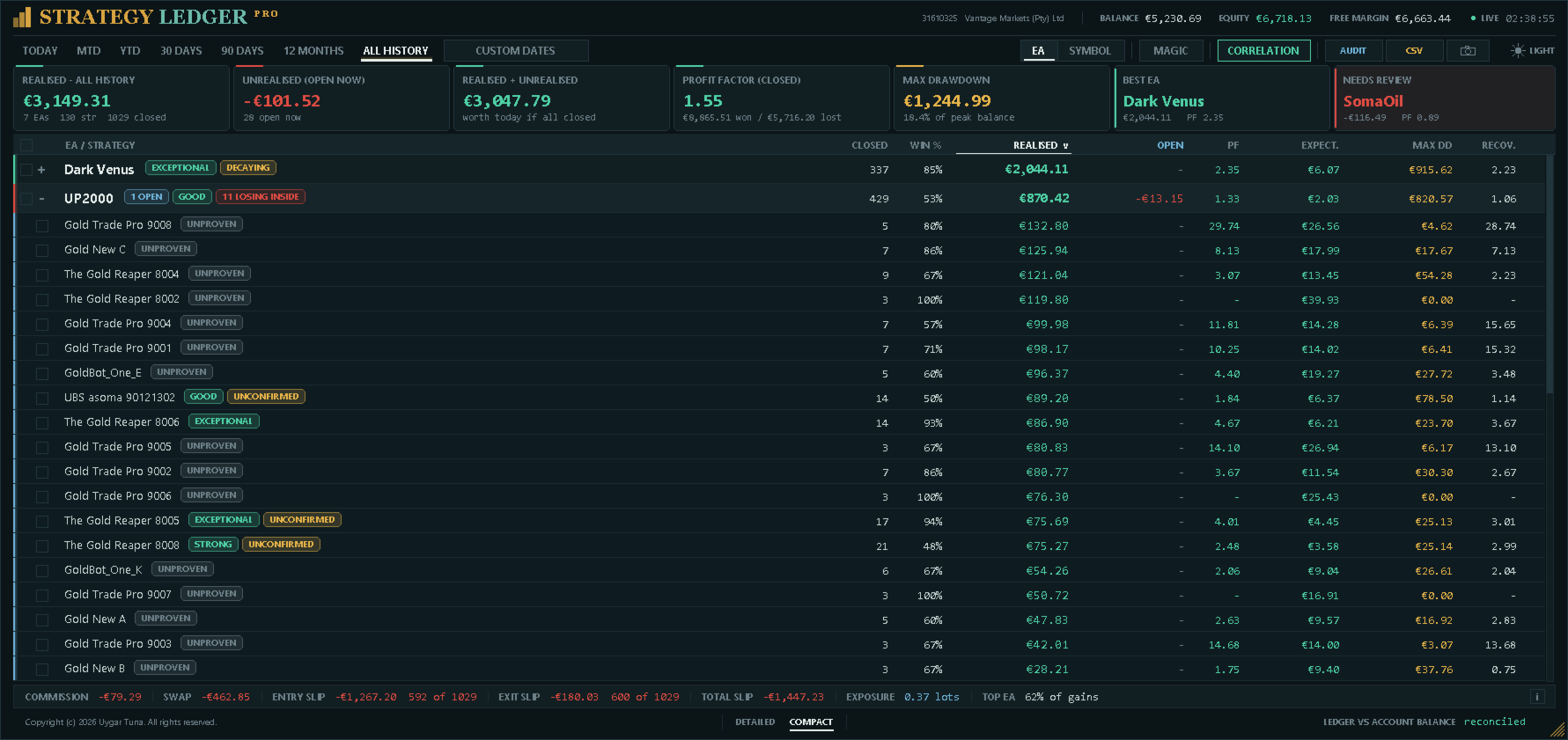Click the window resize grip icon
Viewport: 1568px width, 740px height.
(x=1558, y=730)
